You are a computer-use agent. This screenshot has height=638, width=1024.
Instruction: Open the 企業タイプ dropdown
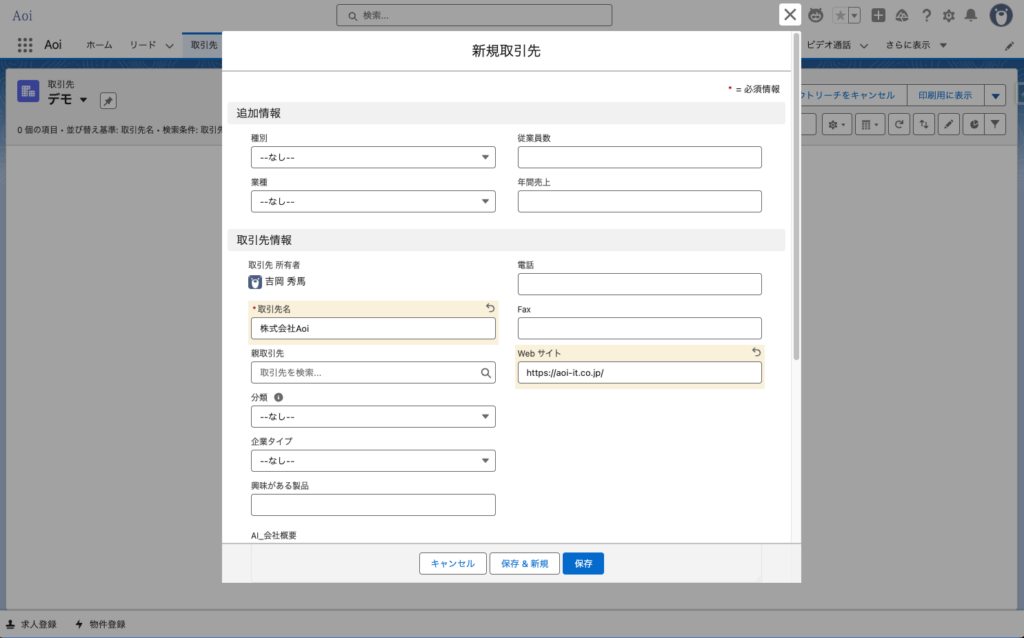(373, 460)
